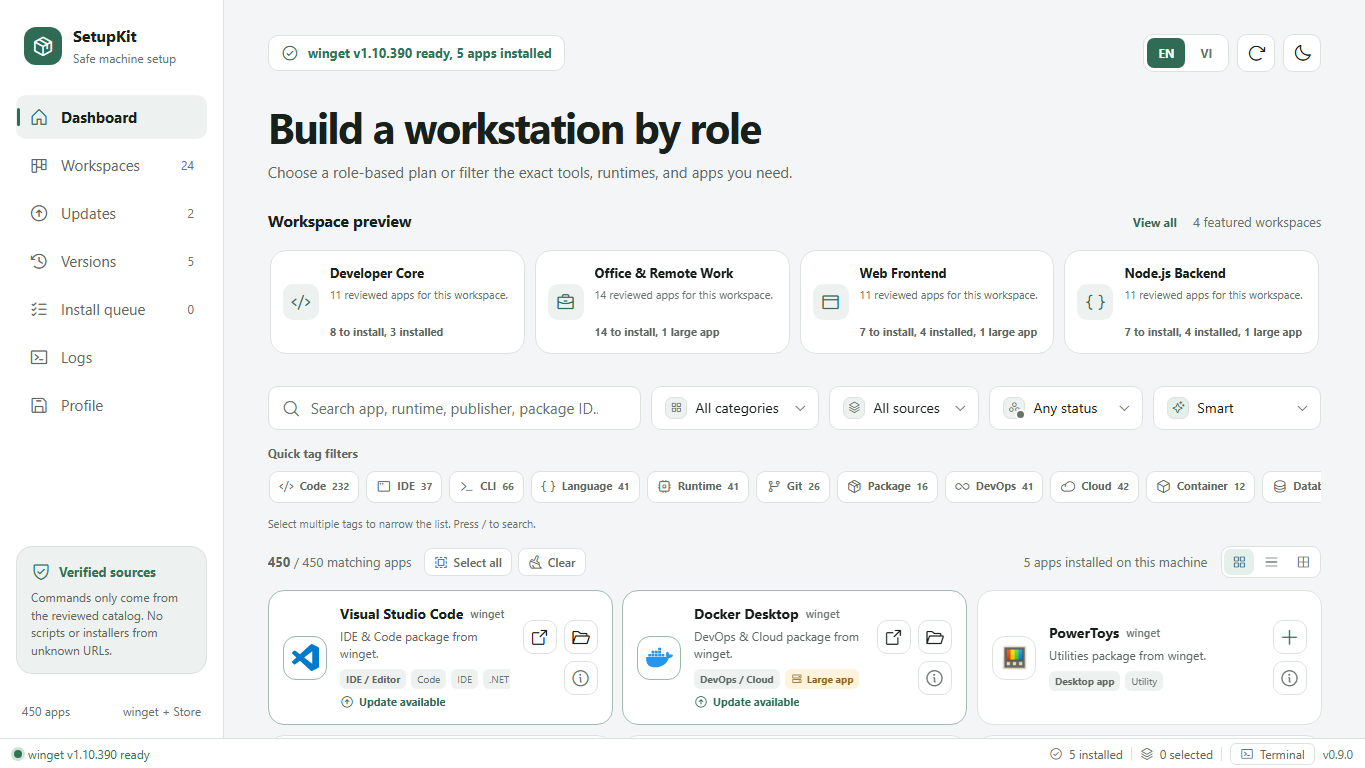Click the 0 selected status indicator

click(x=1176, y=755)
